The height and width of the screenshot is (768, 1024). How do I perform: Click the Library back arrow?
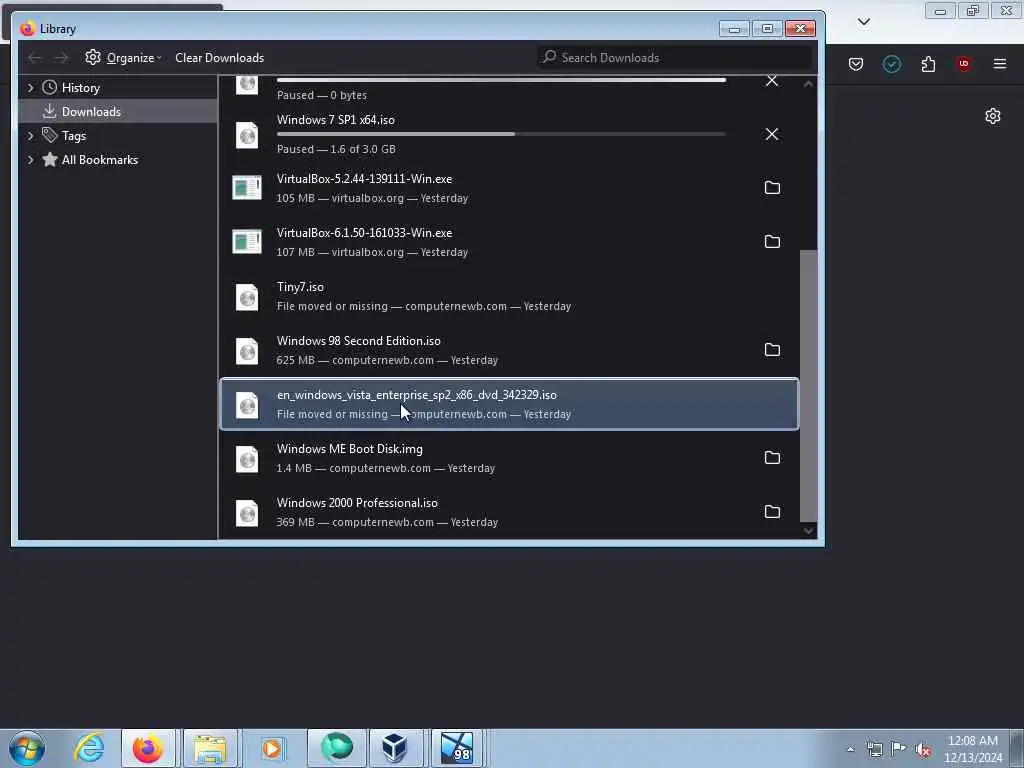[35, 57]
